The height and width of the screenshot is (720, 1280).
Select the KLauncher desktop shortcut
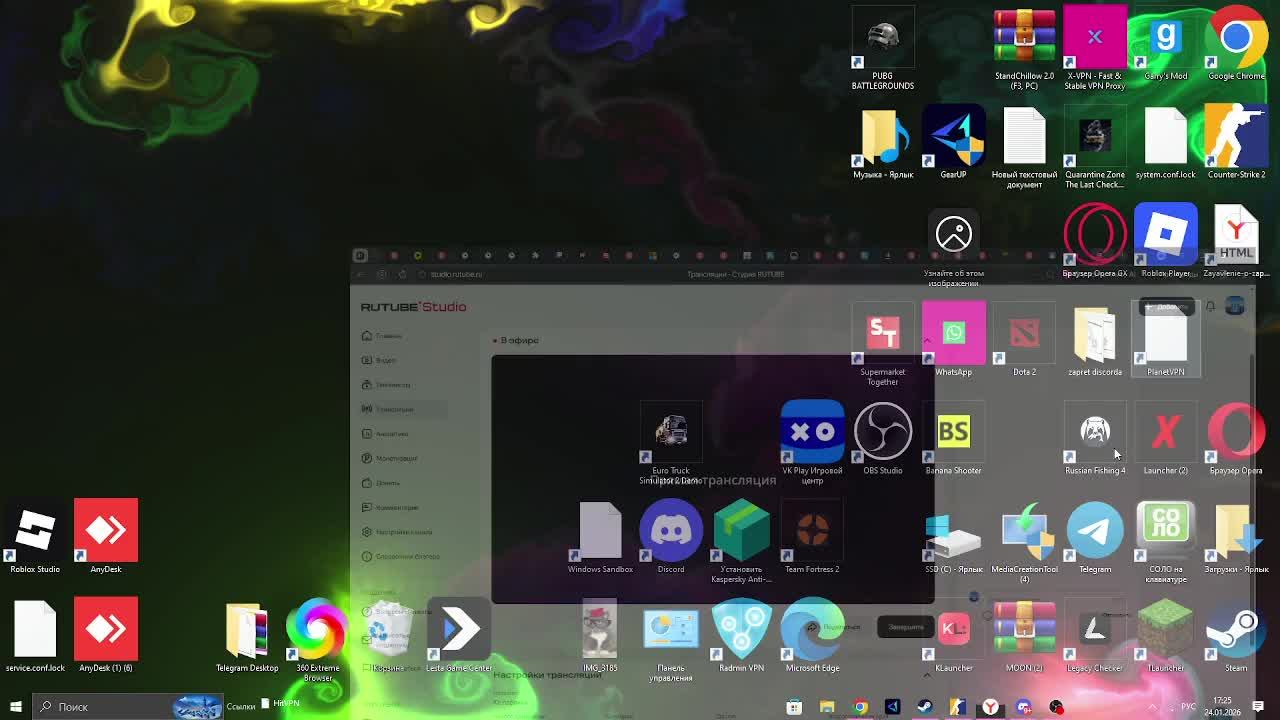coord(954,629)
